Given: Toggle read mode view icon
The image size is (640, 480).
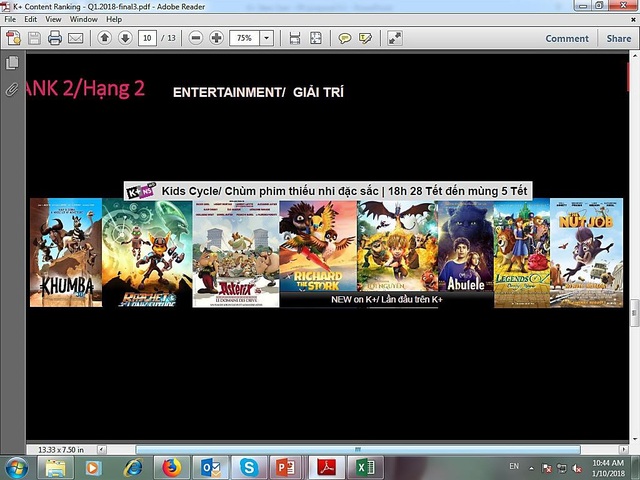Looking at the screenshot, I should click(395, 38).
